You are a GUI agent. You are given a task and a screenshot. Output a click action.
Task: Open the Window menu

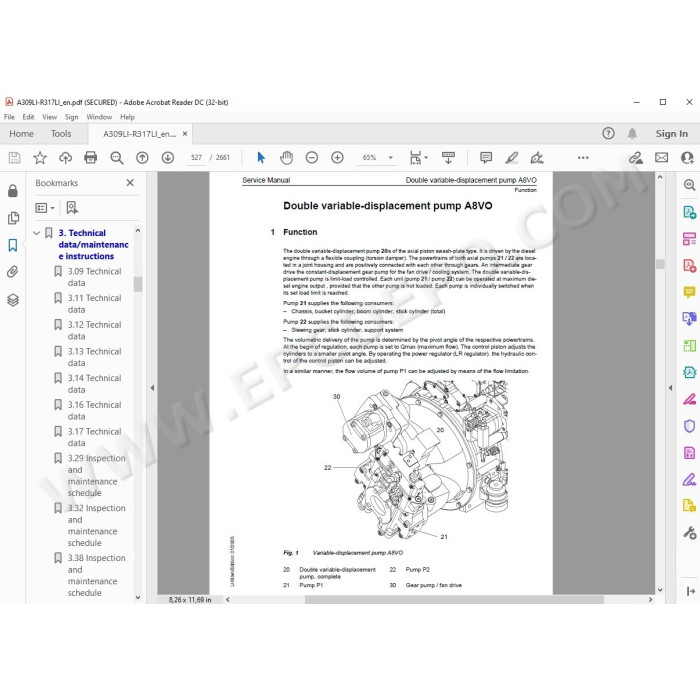(x=99, y=117)
